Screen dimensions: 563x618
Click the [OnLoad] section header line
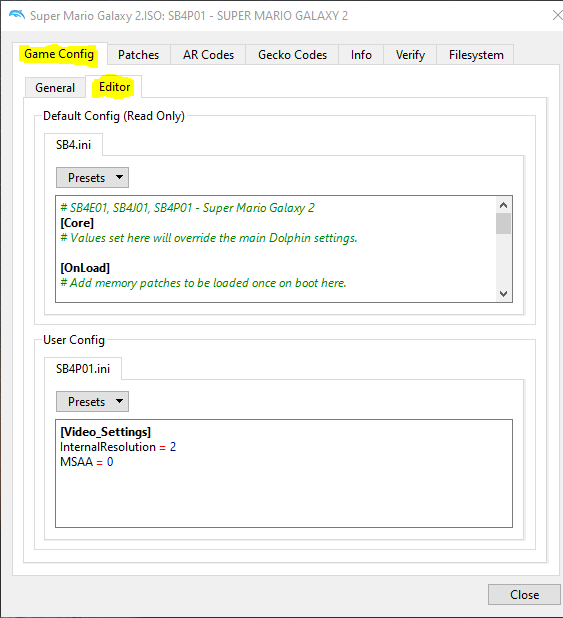[85, 268]
